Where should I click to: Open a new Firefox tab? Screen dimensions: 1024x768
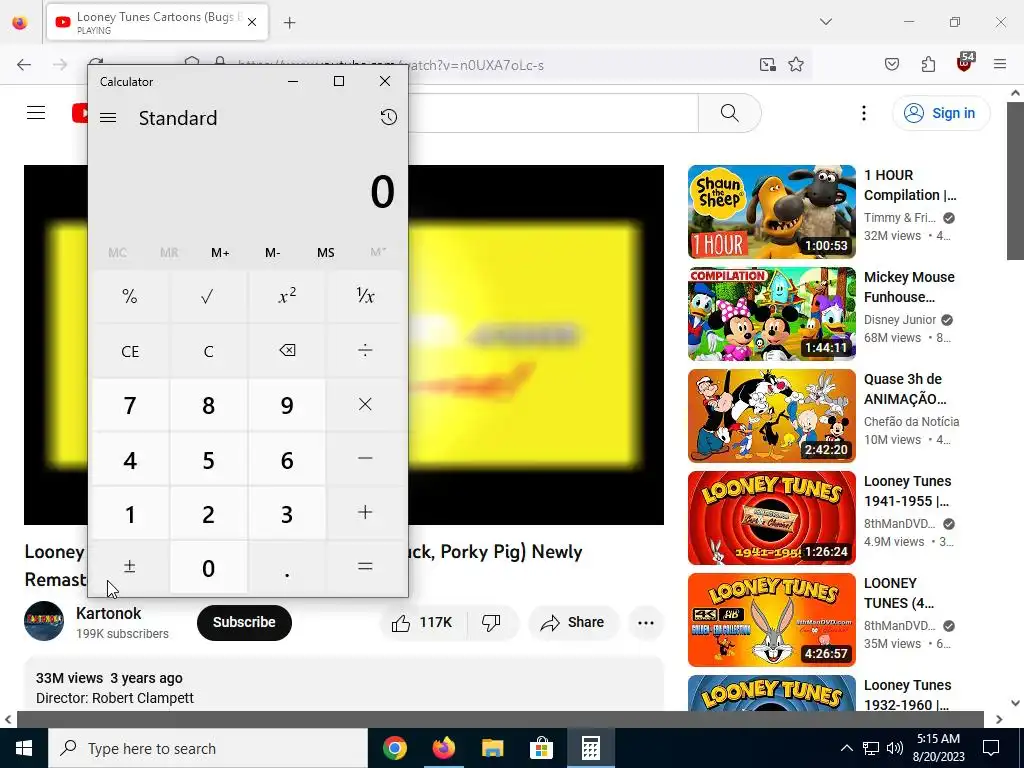289,23
